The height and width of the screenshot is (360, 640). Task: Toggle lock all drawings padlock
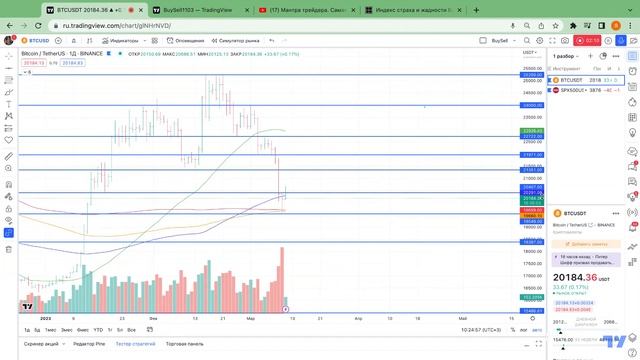[9, 209]
